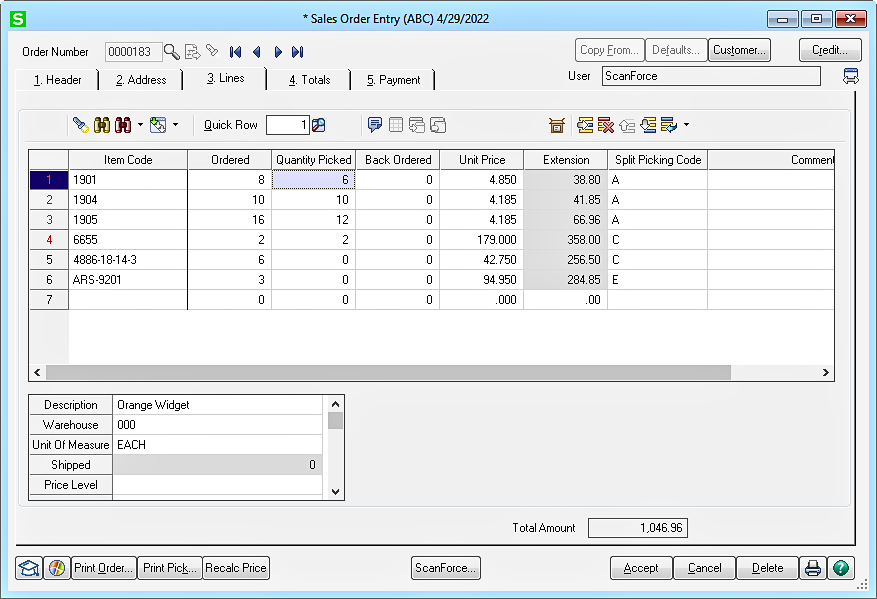
Task: Click the details panel scroll down arrow
Action: coord(336,492)
